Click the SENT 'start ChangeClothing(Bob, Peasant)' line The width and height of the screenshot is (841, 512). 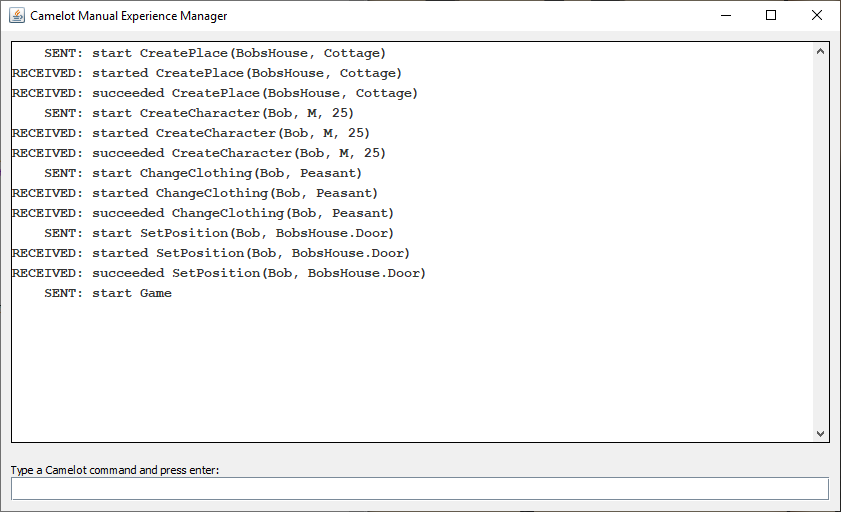coord(203,173)
